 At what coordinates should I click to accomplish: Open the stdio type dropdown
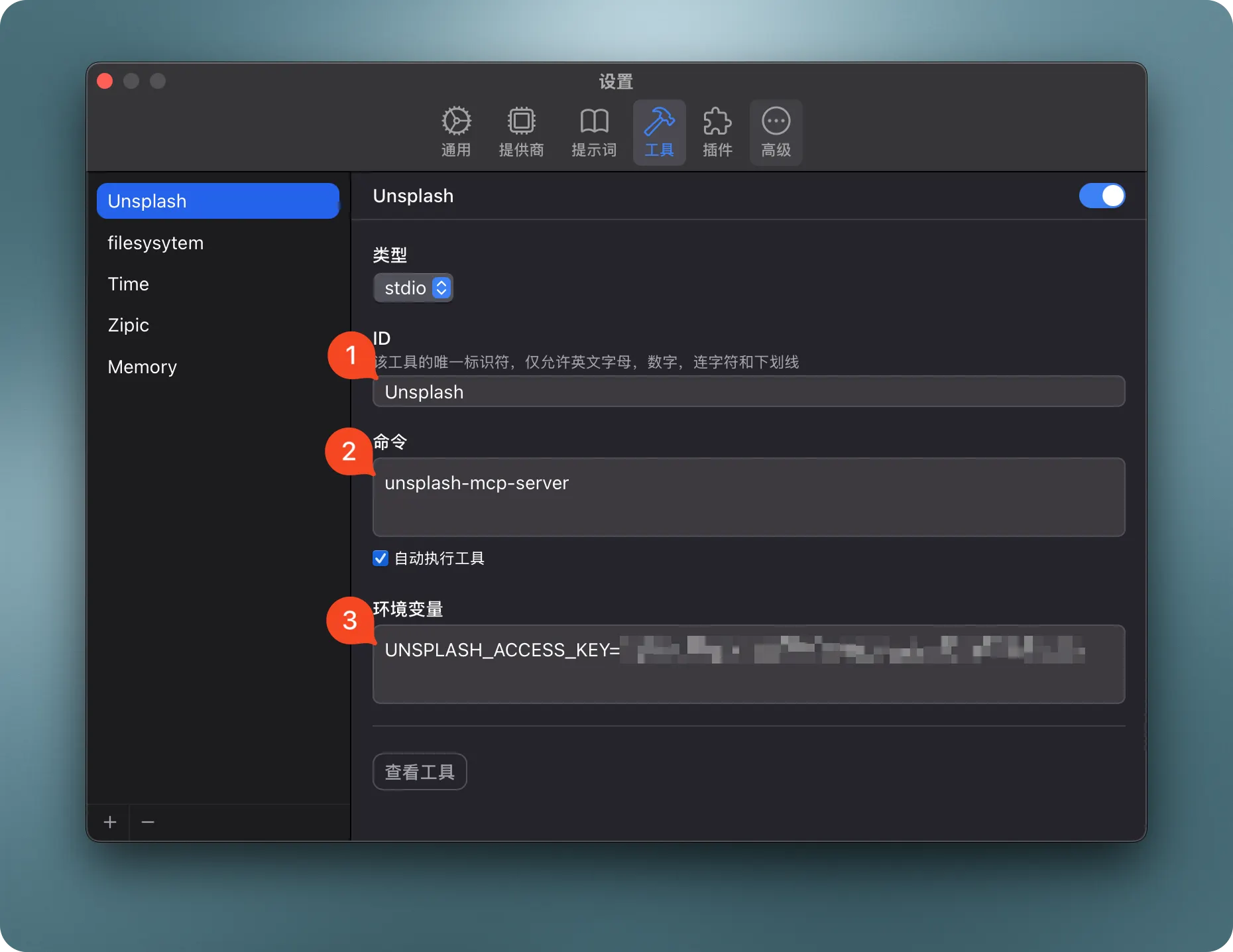click(413, 288)
